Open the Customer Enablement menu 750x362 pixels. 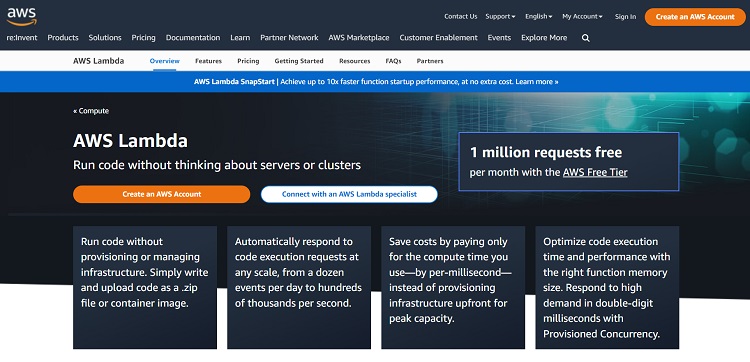point(439,38)
